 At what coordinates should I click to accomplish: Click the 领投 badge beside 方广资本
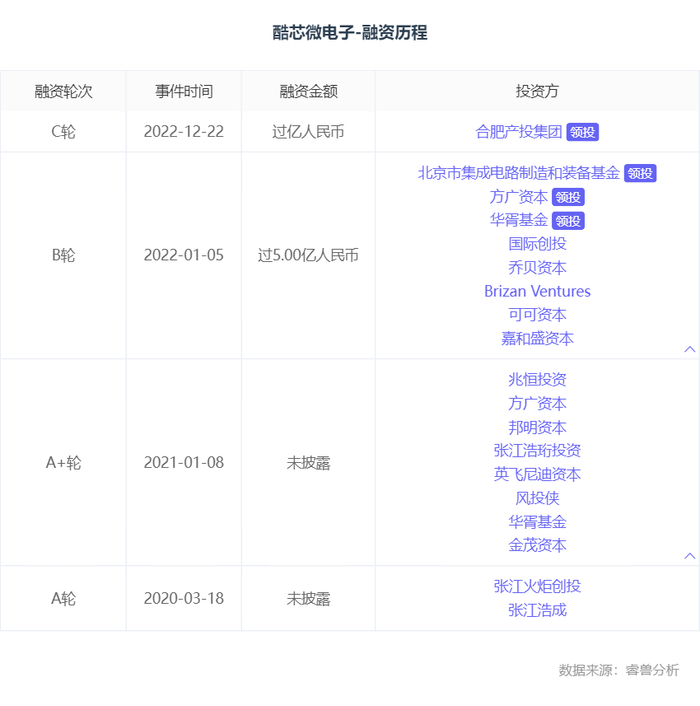coord(568,197)
